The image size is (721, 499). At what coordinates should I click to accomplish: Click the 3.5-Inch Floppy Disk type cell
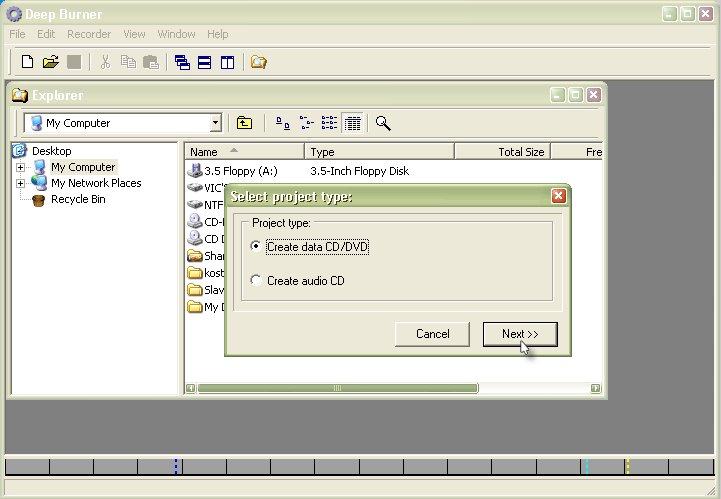tap(359, 171)
